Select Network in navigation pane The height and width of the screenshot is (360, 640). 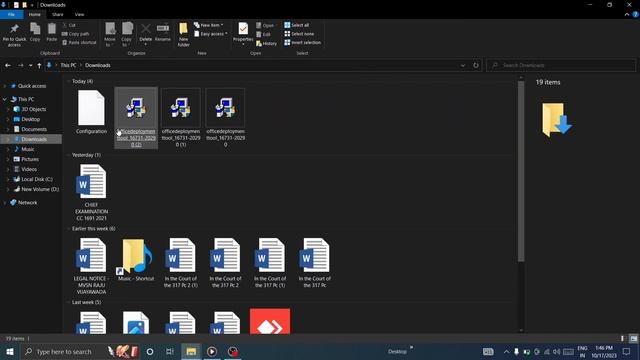tap(27, 202)
